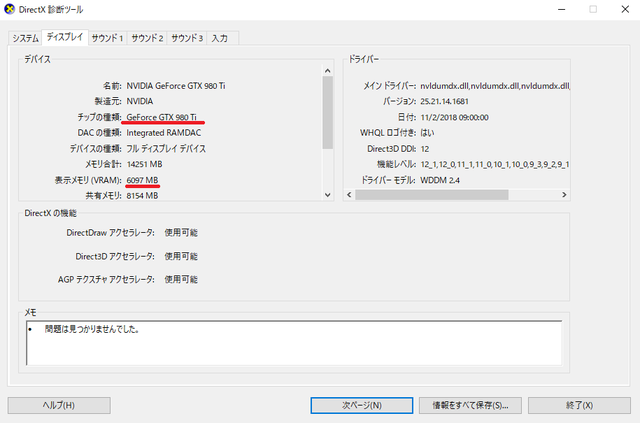Screen dimensions: 640x423
Task: Click the device panel vertical scrollbar thumb
Action: (x=327, y=112)
